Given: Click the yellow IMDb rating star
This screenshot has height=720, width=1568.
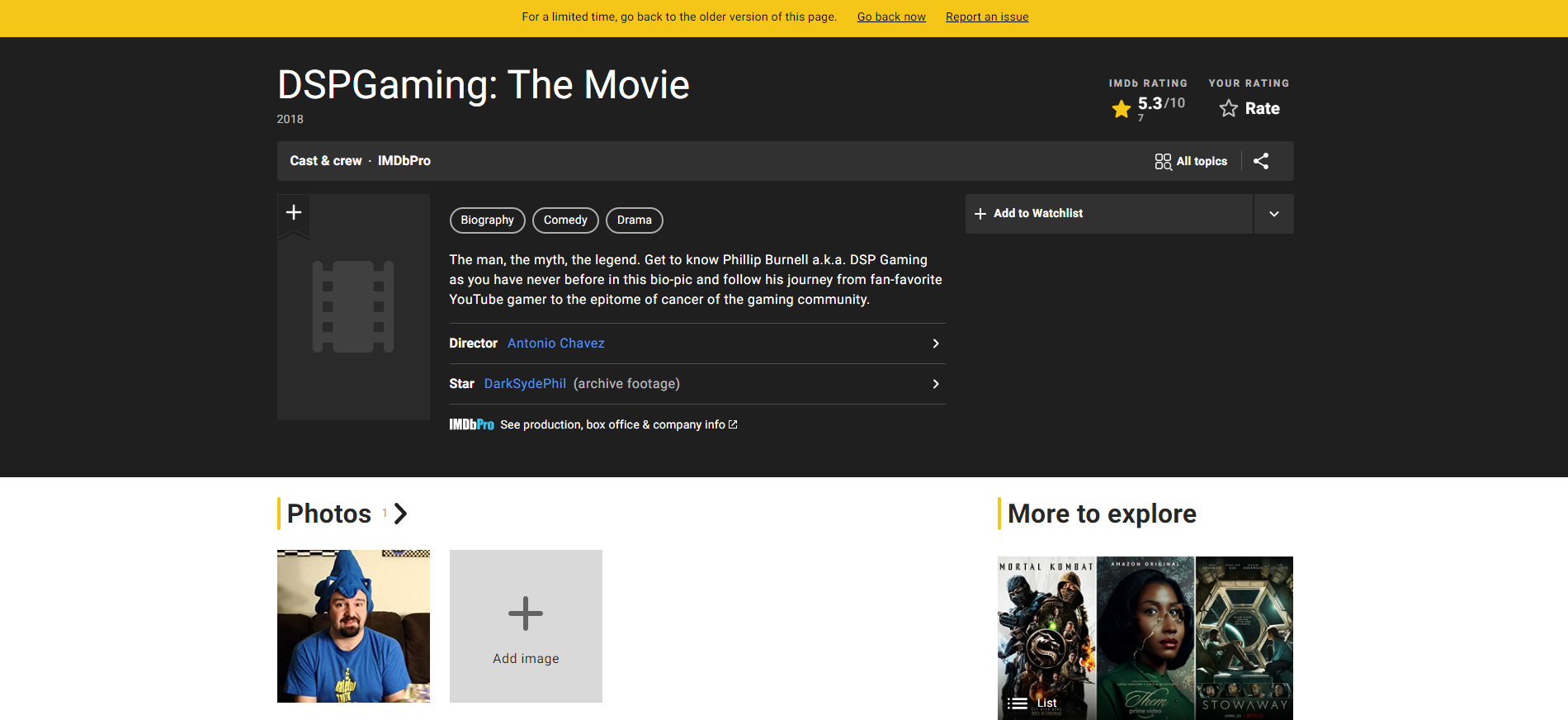Looking at the screenshot, I should click(1122, 109).
